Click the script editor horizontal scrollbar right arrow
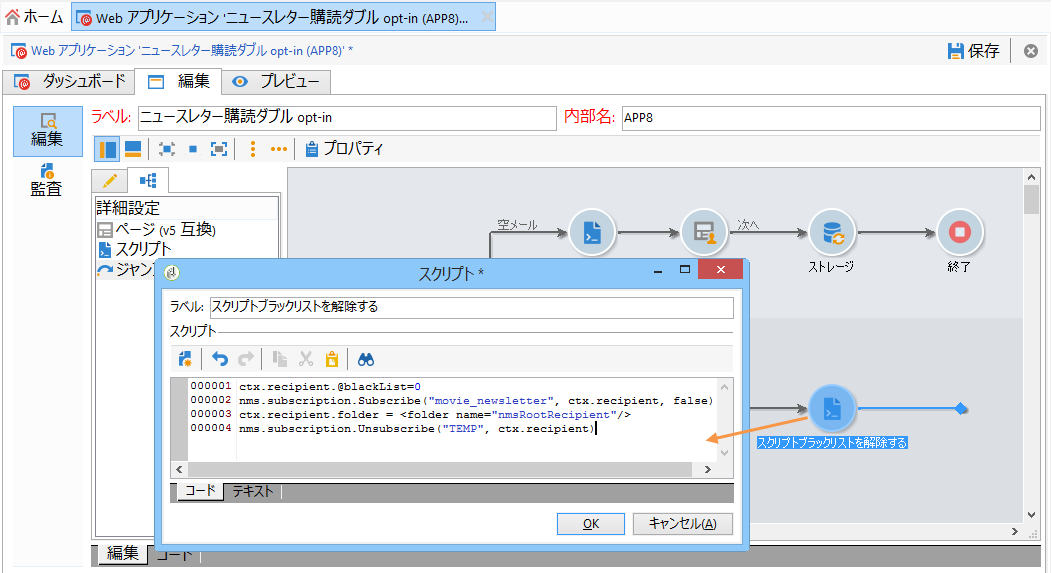 point(707,469)
